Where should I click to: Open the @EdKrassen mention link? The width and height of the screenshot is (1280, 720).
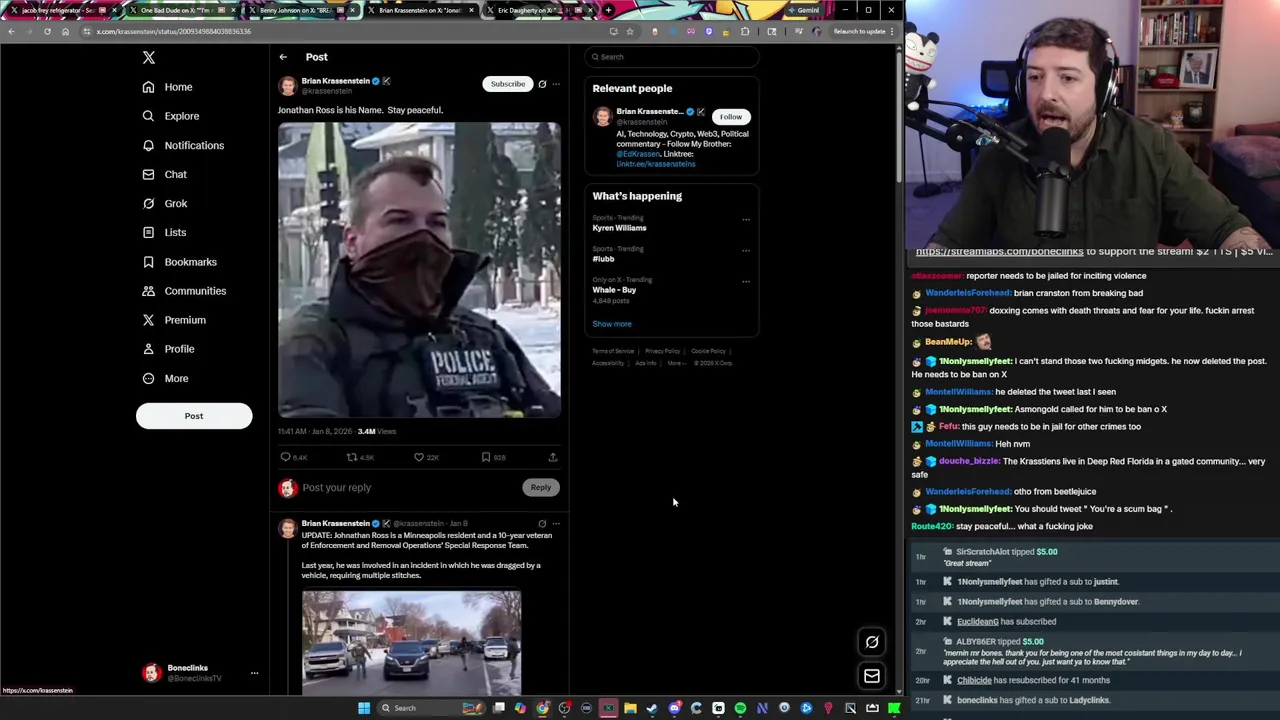tap(638, 154)
